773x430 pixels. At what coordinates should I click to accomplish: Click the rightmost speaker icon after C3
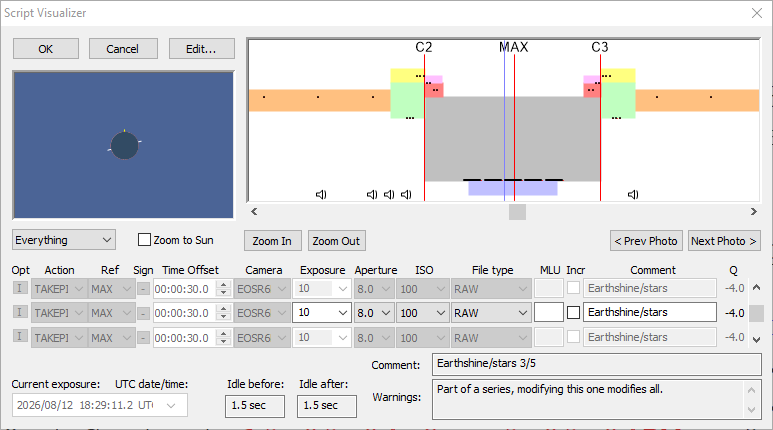(633, 194)
